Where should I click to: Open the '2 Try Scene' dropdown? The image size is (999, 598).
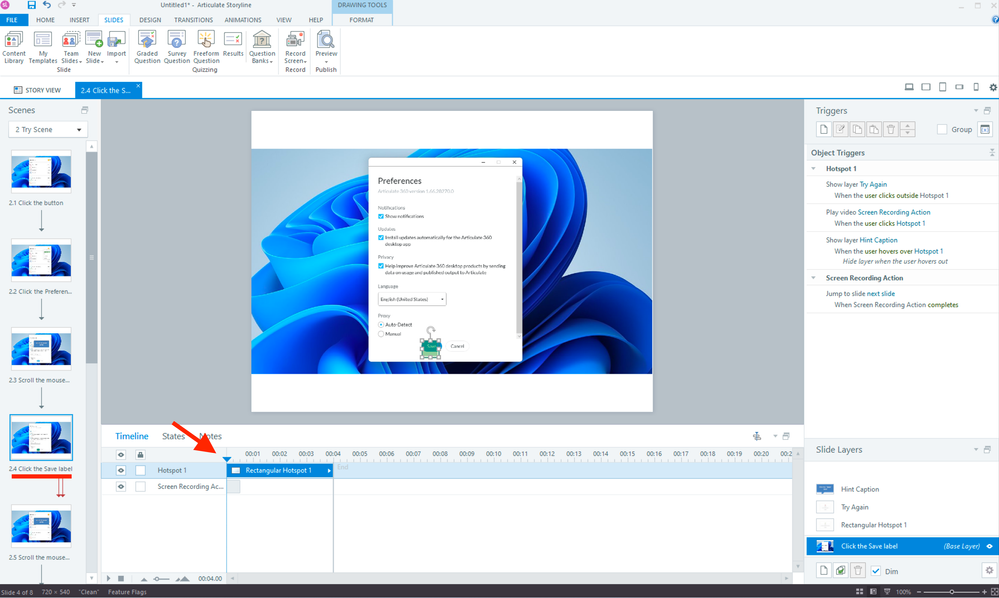(47, 130)
